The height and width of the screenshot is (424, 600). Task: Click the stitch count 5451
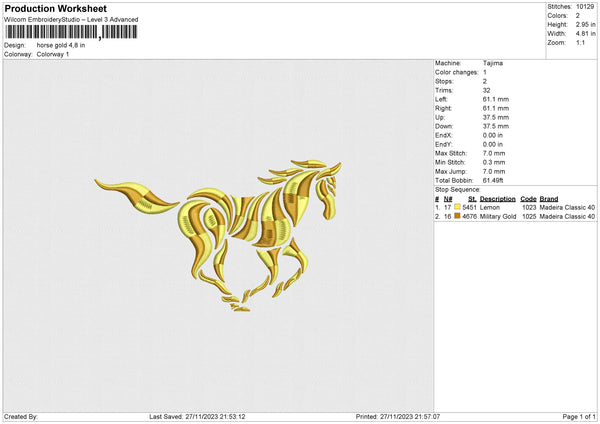(x=469, y=207)
